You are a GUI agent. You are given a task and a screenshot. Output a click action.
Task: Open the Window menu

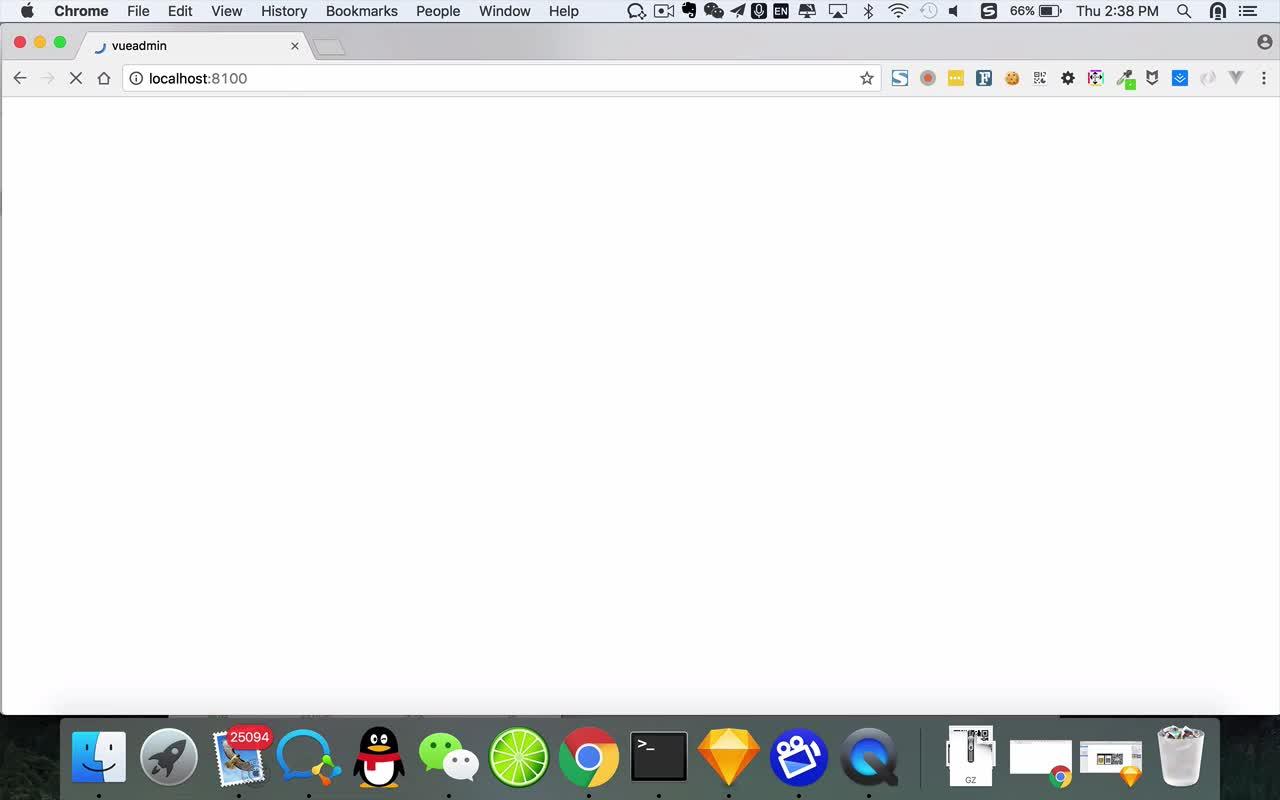click(505, 11)
